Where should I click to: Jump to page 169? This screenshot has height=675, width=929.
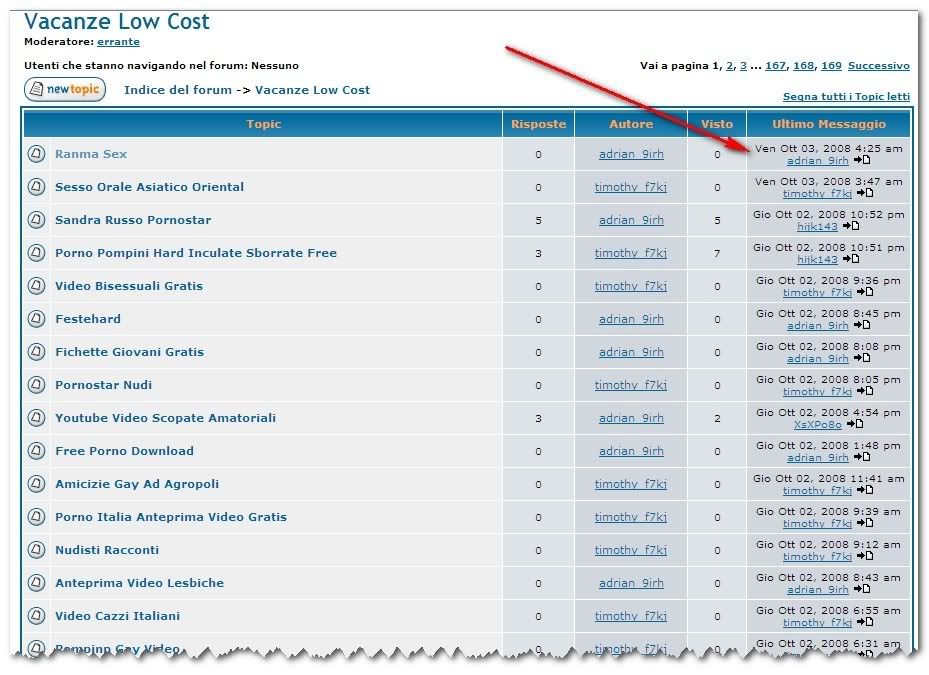pyautogui.click(x=830, y=66)
